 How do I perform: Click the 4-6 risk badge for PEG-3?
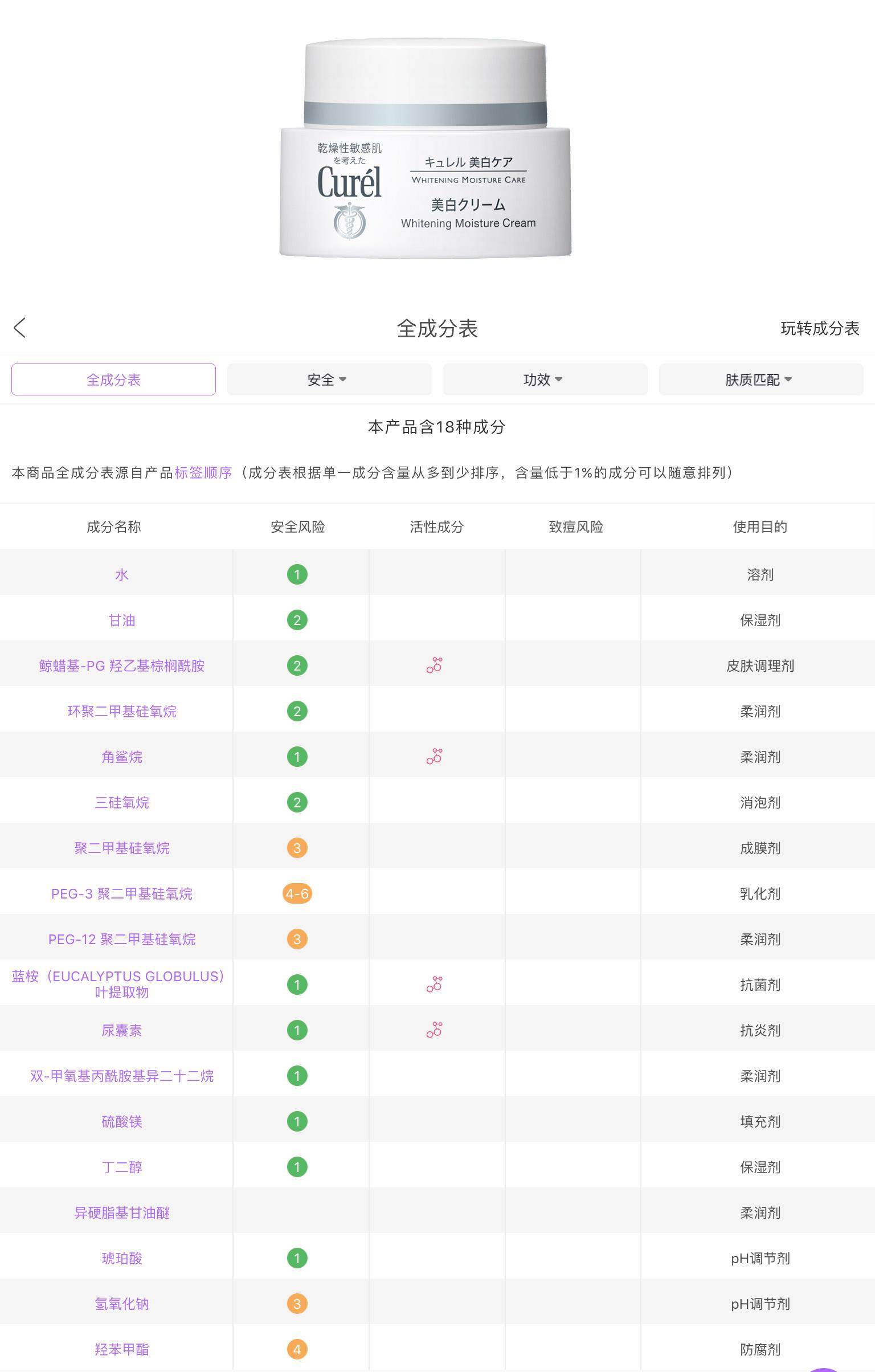pos(297,893)
